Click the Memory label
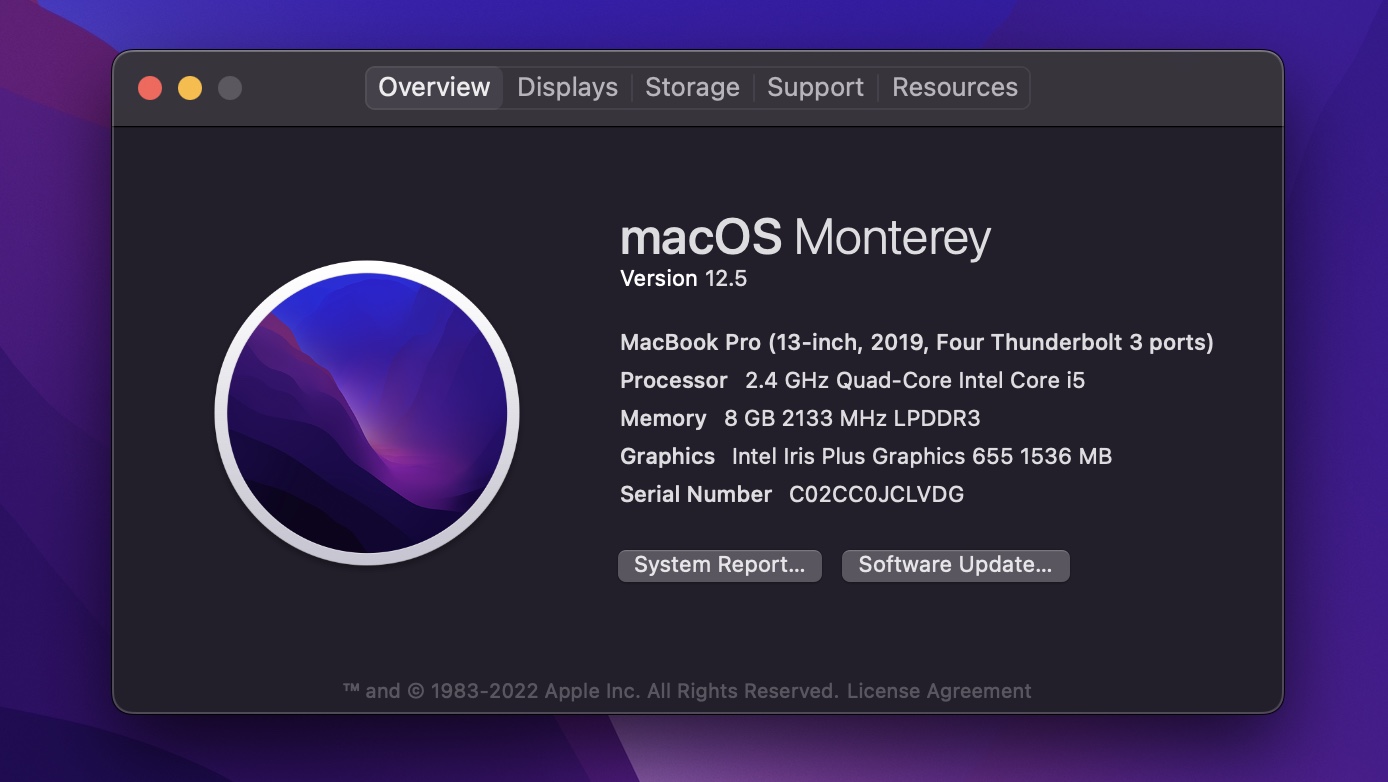The width and height of the screenshot is (1388, 782). (663, 419)
